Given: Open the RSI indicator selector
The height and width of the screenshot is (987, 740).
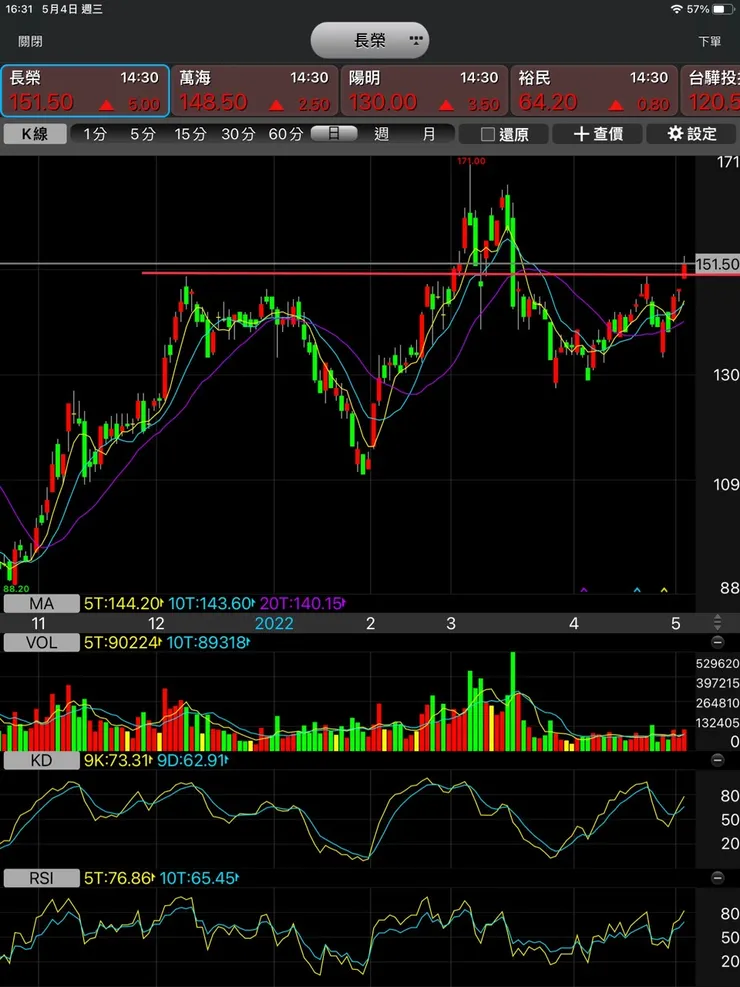Looking at the screenshot, I should pos(42,878).
